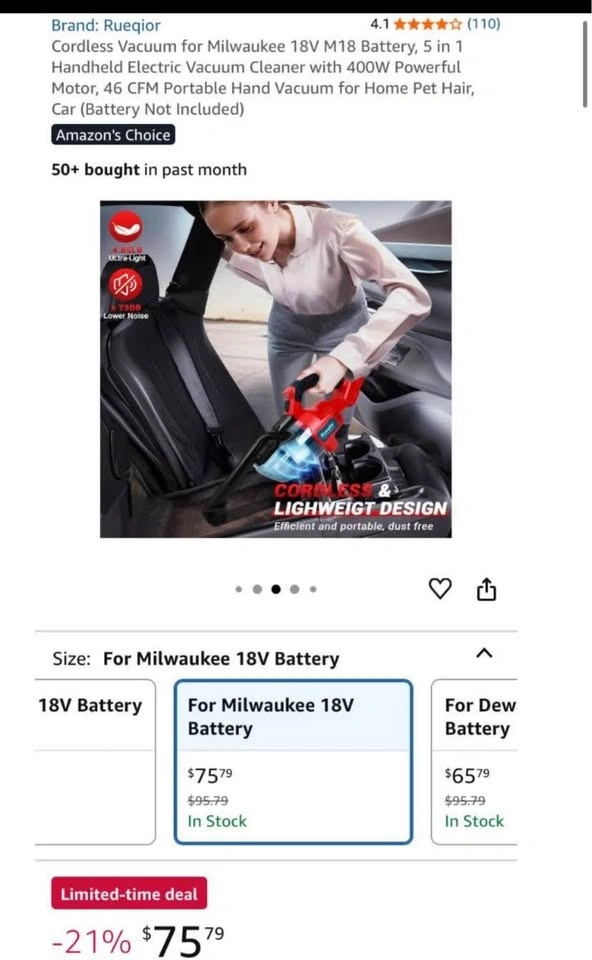The image size is (592, 960).
Task: Jump to fifth image carousel dot
Action: (313, 589)
